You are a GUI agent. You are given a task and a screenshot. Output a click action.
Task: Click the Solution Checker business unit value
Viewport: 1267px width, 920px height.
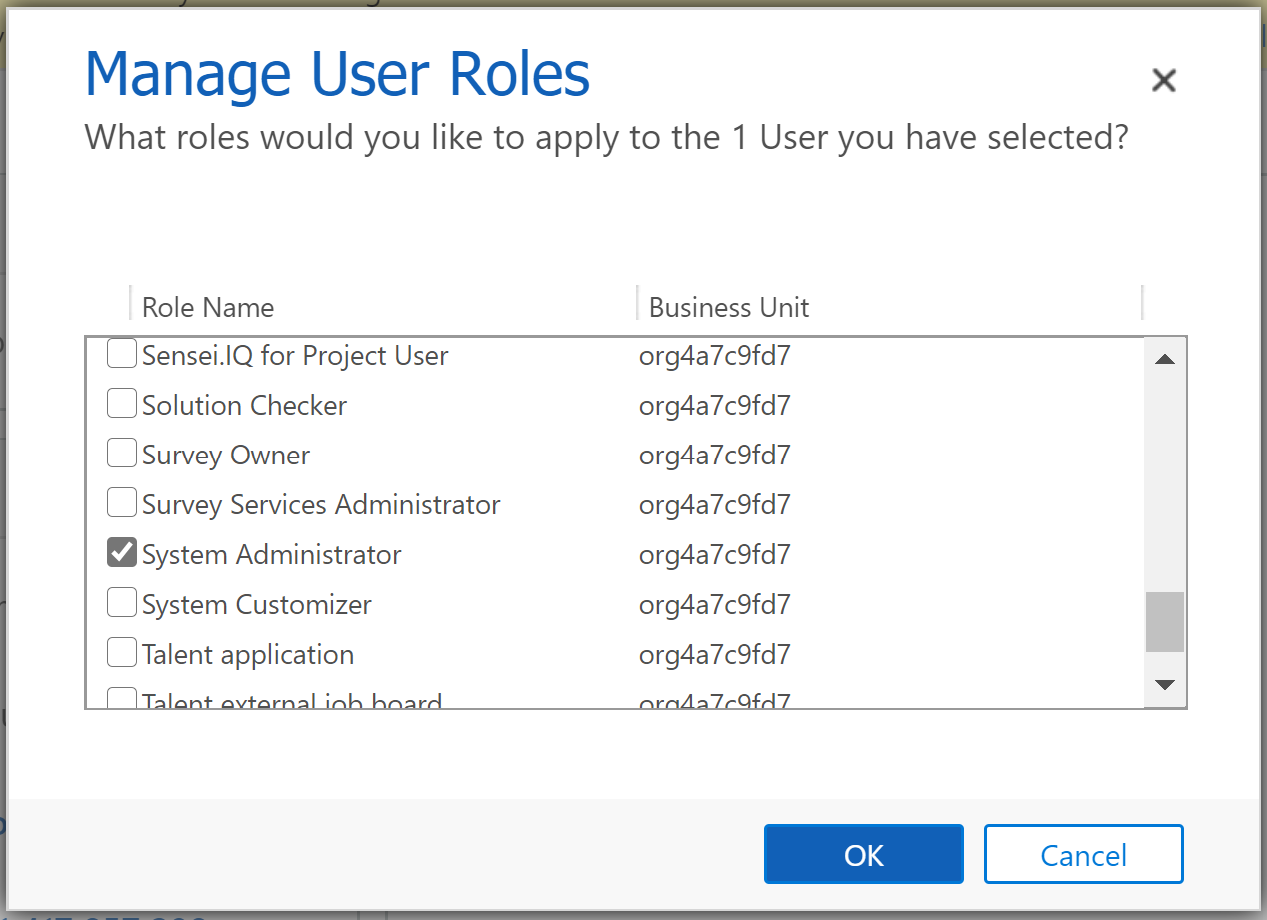(x=715, y=405)
